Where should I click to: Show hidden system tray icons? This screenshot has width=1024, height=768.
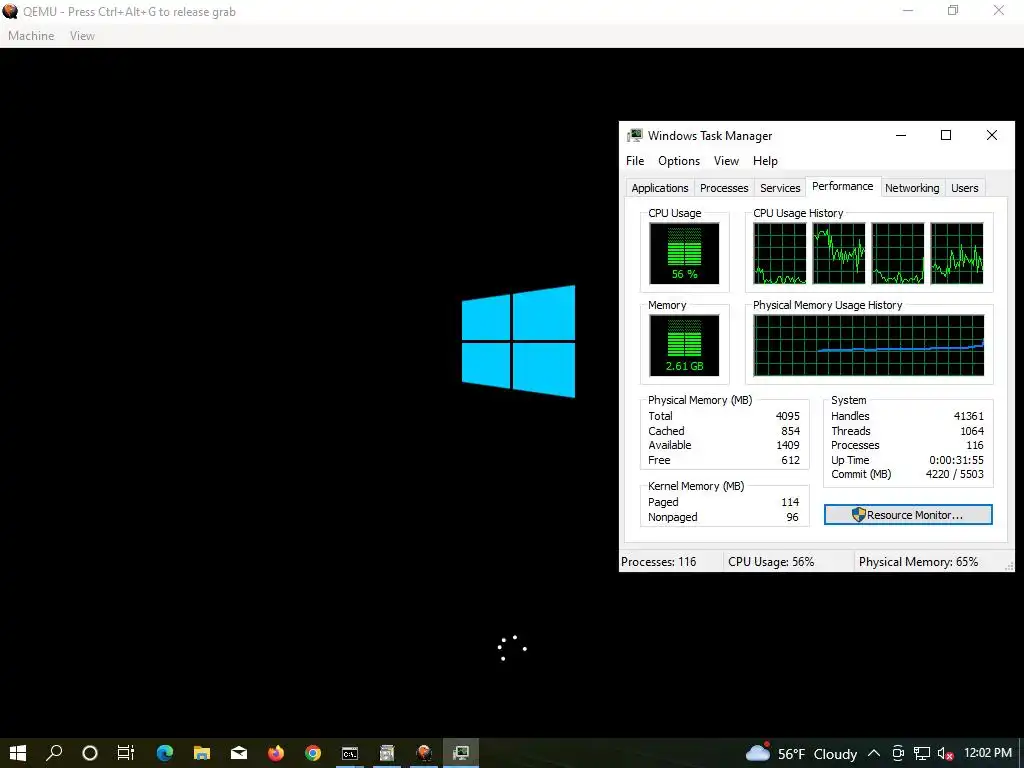[874, 754]
